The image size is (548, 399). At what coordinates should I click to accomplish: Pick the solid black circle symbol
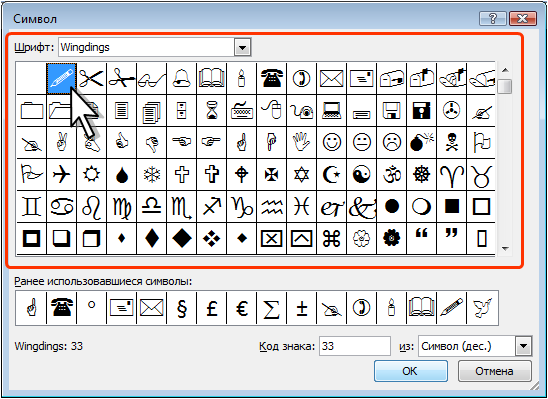point(391,206)
